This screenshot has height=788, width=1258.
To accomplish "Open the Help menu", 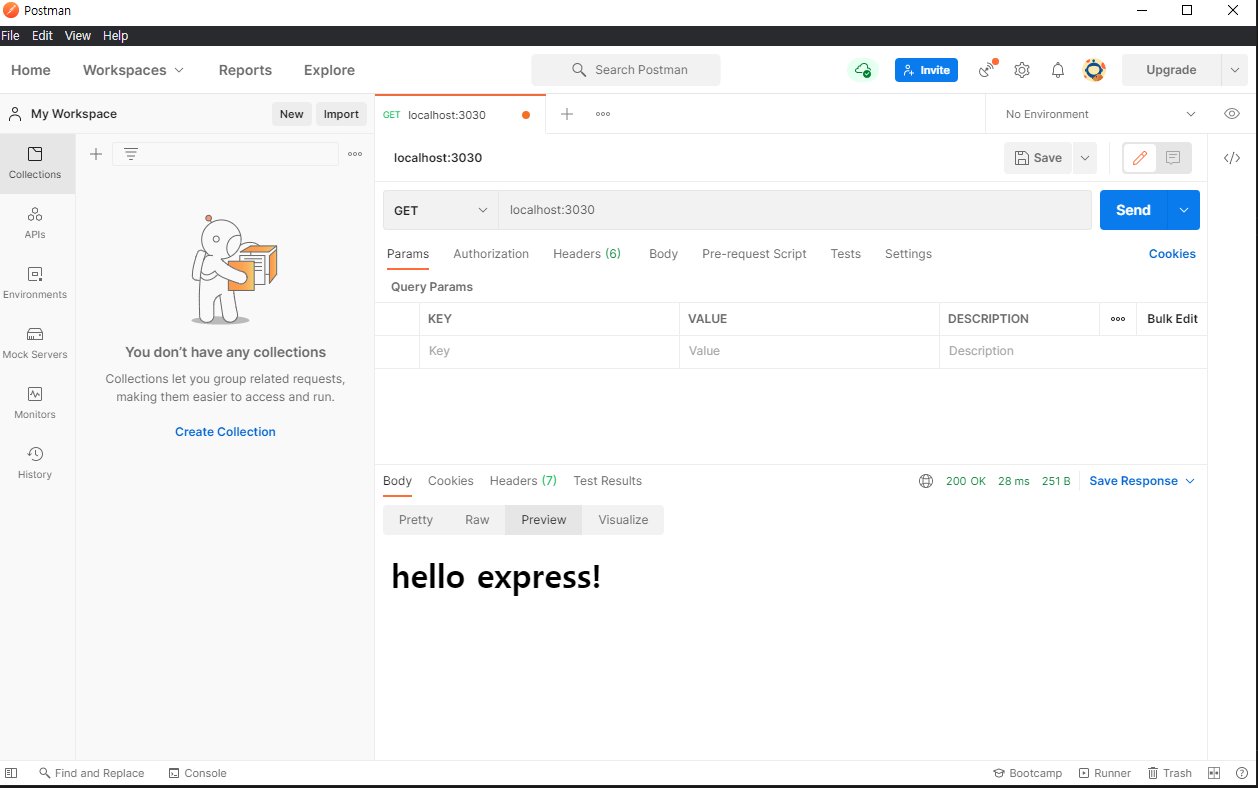I will [116, 35].
